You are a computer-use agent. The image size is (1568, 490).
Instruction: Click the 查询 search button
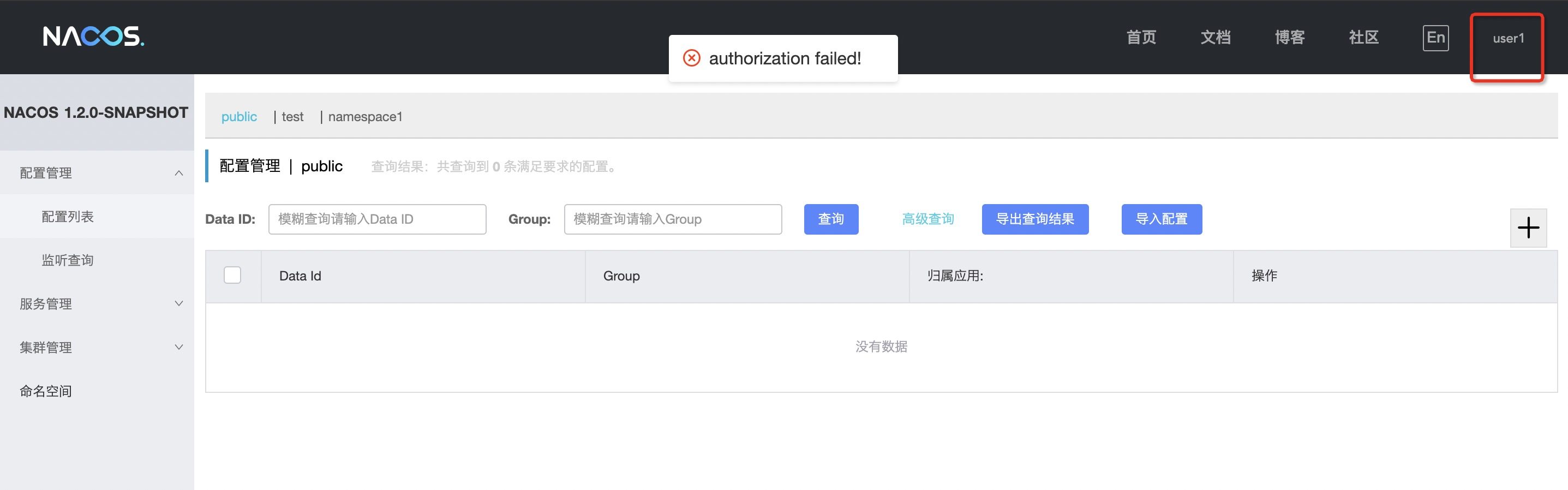pyautogui.click(x=831, y=219)
